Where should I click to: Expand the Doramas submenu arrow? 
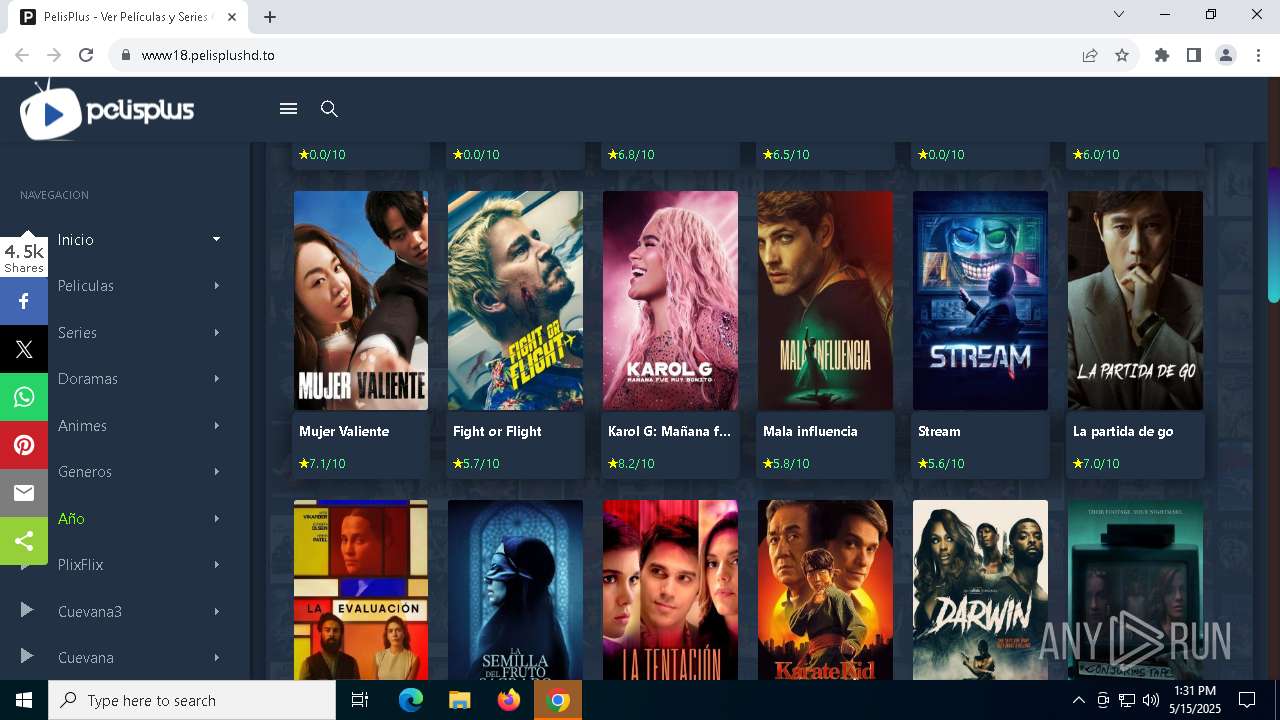click(216, 379)
